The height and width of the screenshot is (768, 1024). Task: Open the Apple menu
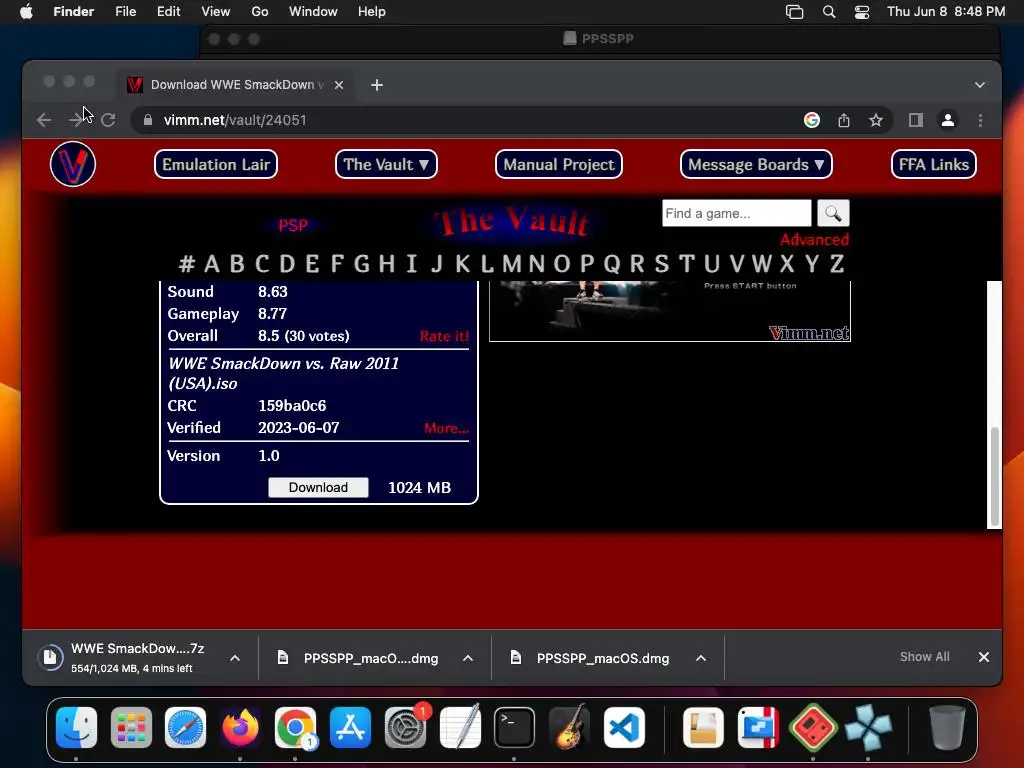26,12
